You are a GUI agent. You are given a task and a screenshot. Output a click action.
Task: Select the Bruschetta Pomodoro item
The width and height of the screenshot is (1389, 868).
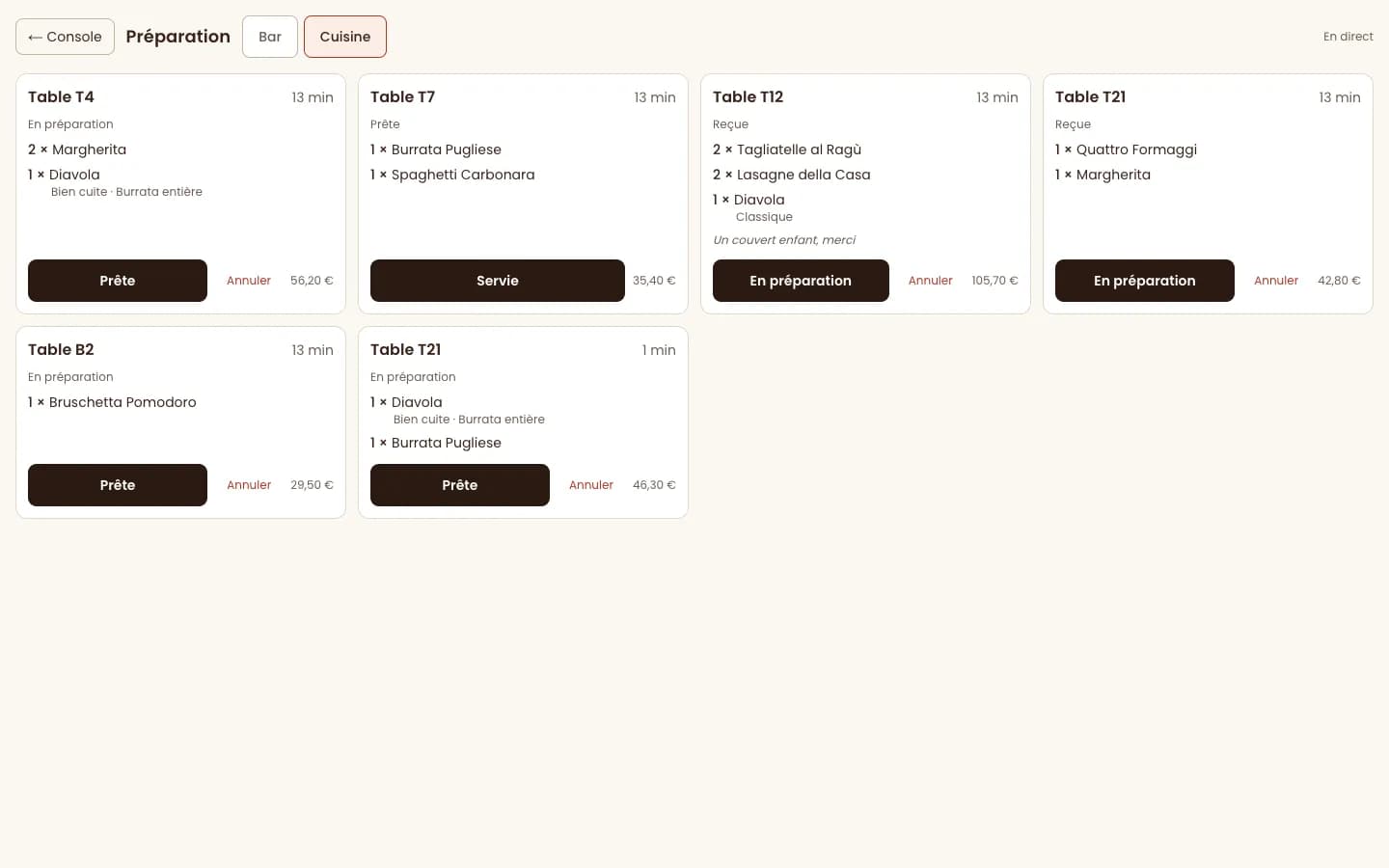(x=123, y=402)
